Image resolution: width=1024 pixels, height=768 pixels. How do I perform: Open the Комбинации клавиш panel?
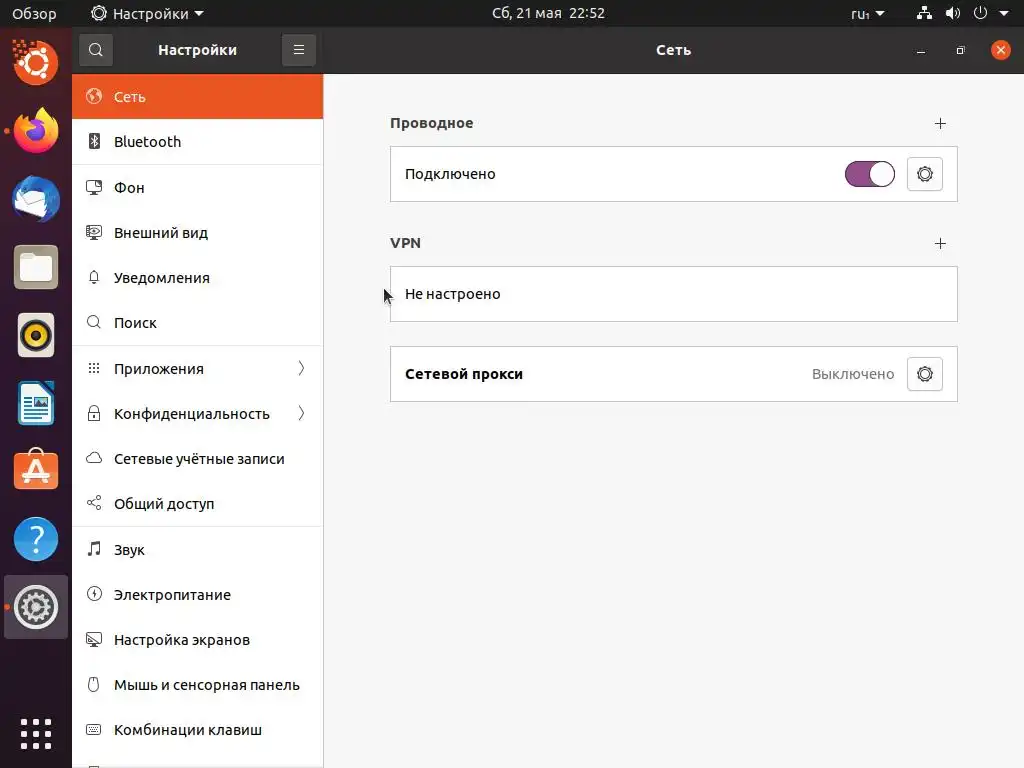pos(197,729)
